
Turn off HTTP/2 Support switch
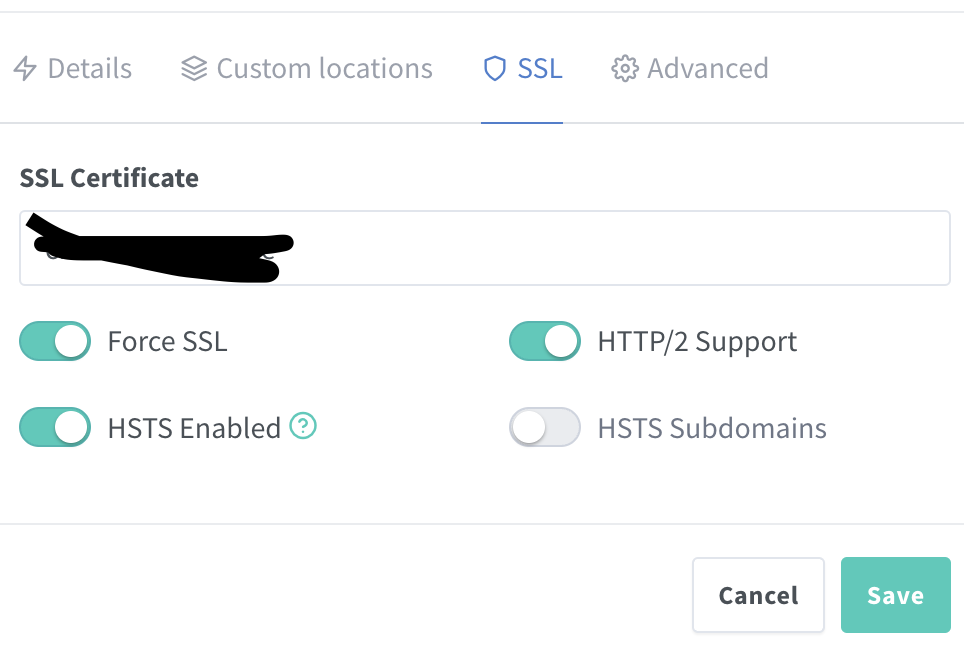545,341
